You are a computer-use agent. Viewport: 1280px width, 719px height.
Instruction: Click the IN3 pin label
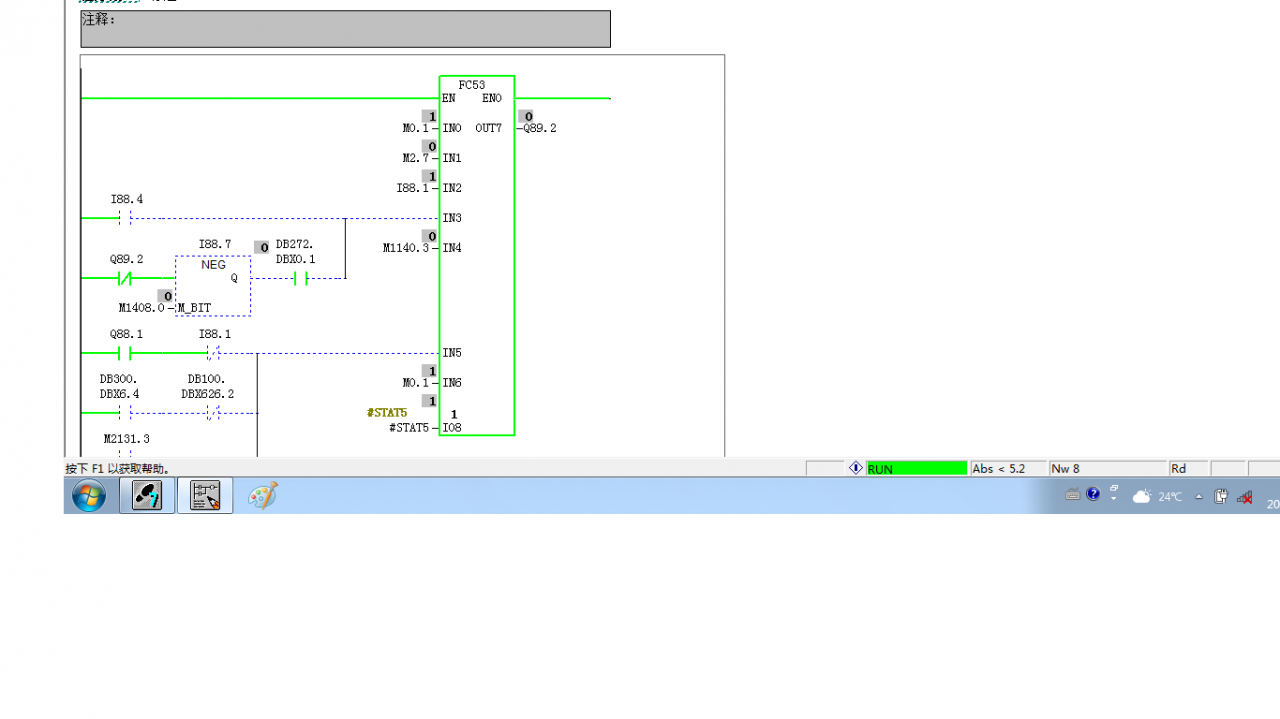(452, 218)
